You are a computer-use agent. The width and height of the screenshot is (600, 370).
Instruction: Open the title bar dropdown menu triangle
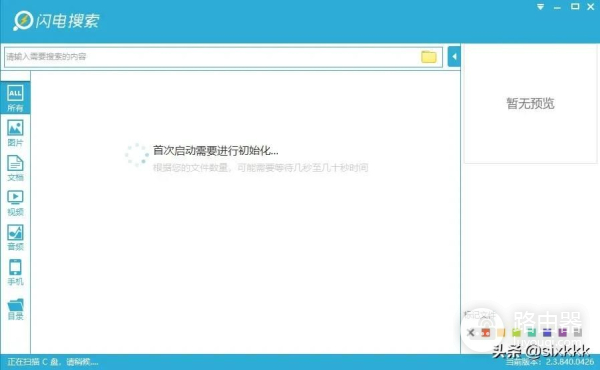click(540, 7)
